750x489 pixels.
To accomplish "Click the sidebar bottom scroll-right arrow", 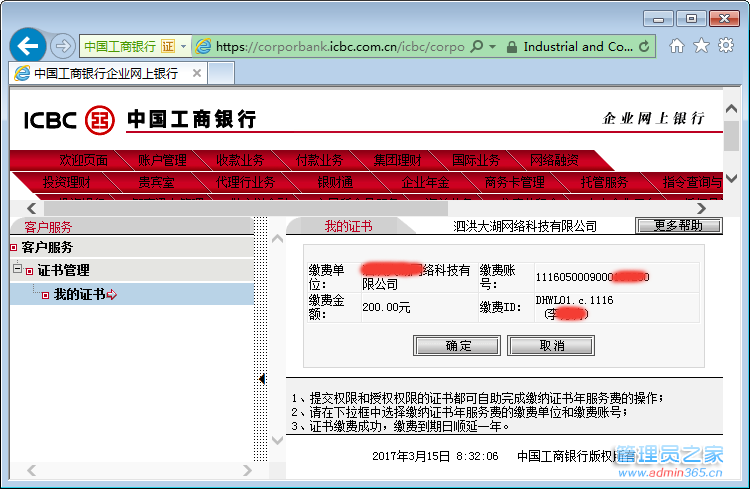I will pos(247,470).
